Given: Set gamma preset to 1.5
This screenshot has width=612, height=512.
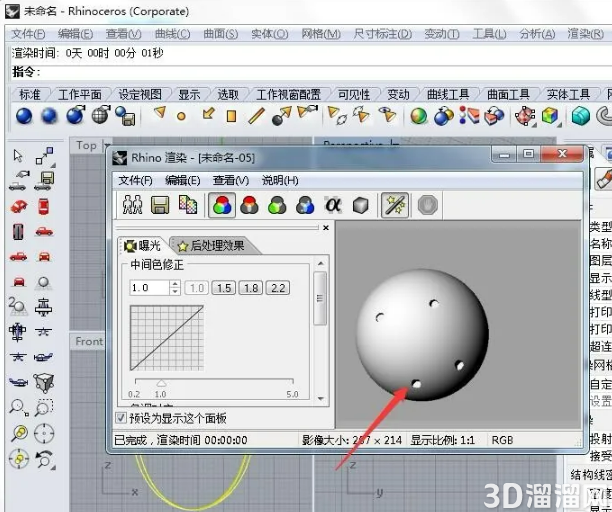Looking at the screenshot, I should [224, 288].
